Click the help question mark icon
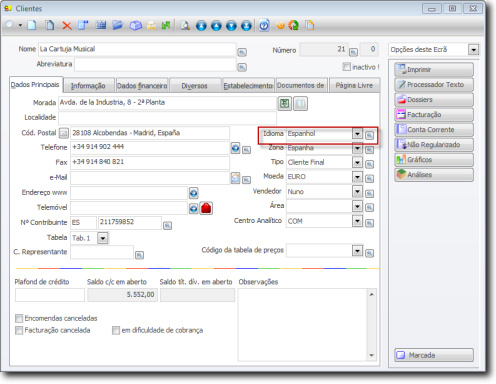 pyautogui.click(x=264, y=25)
